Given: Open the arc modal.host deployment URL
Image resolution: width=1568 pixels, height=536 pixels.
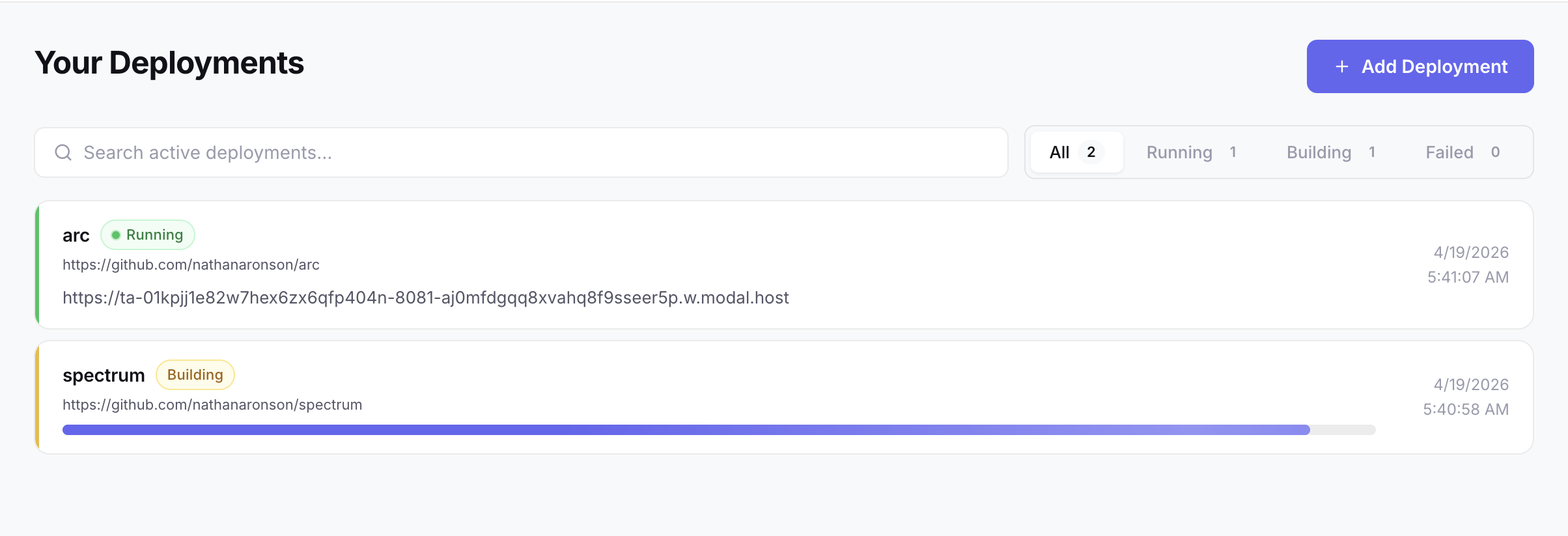Looking at the screenshot, I should [x=426, y=298].
